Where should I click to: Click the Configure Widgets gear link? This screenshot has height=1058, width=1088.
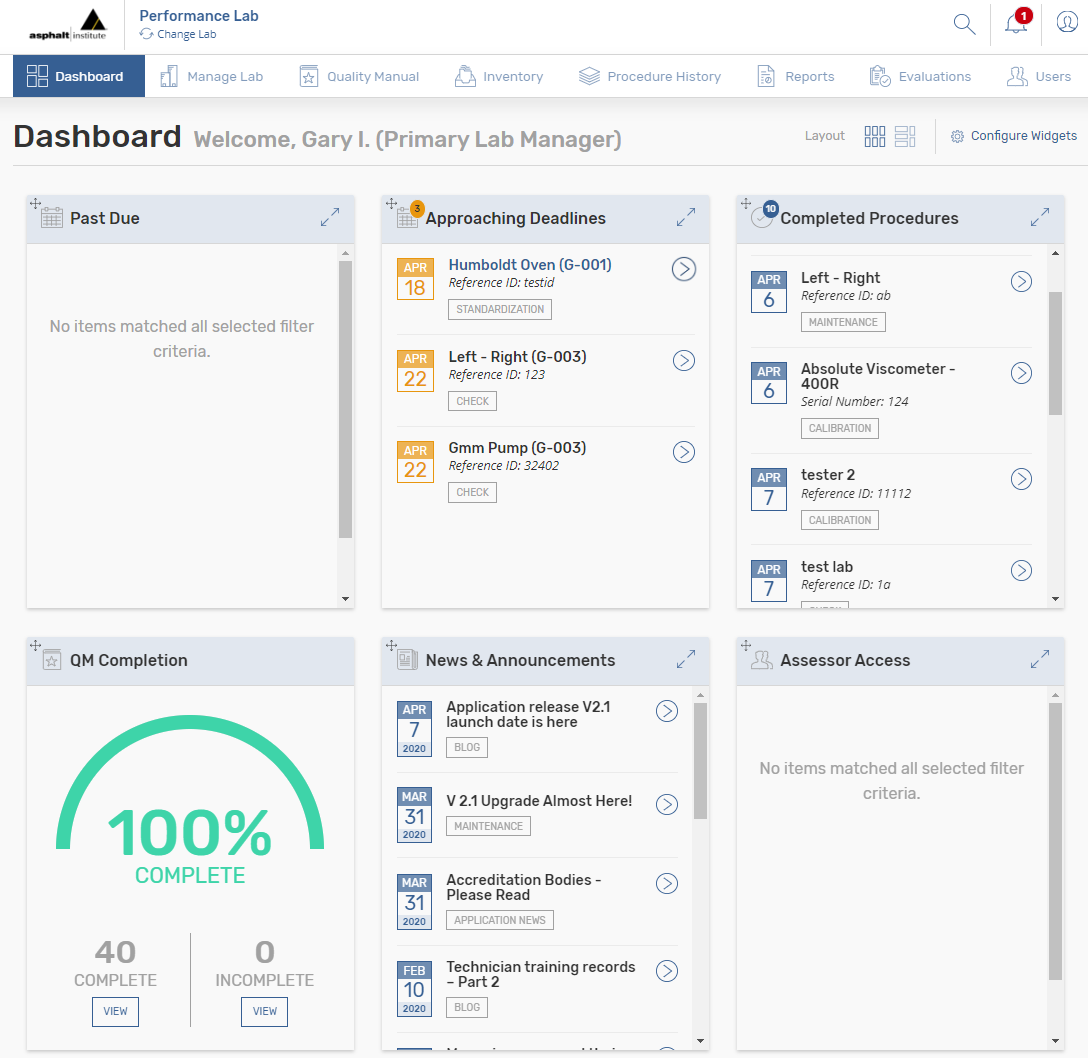(1014, 136)
